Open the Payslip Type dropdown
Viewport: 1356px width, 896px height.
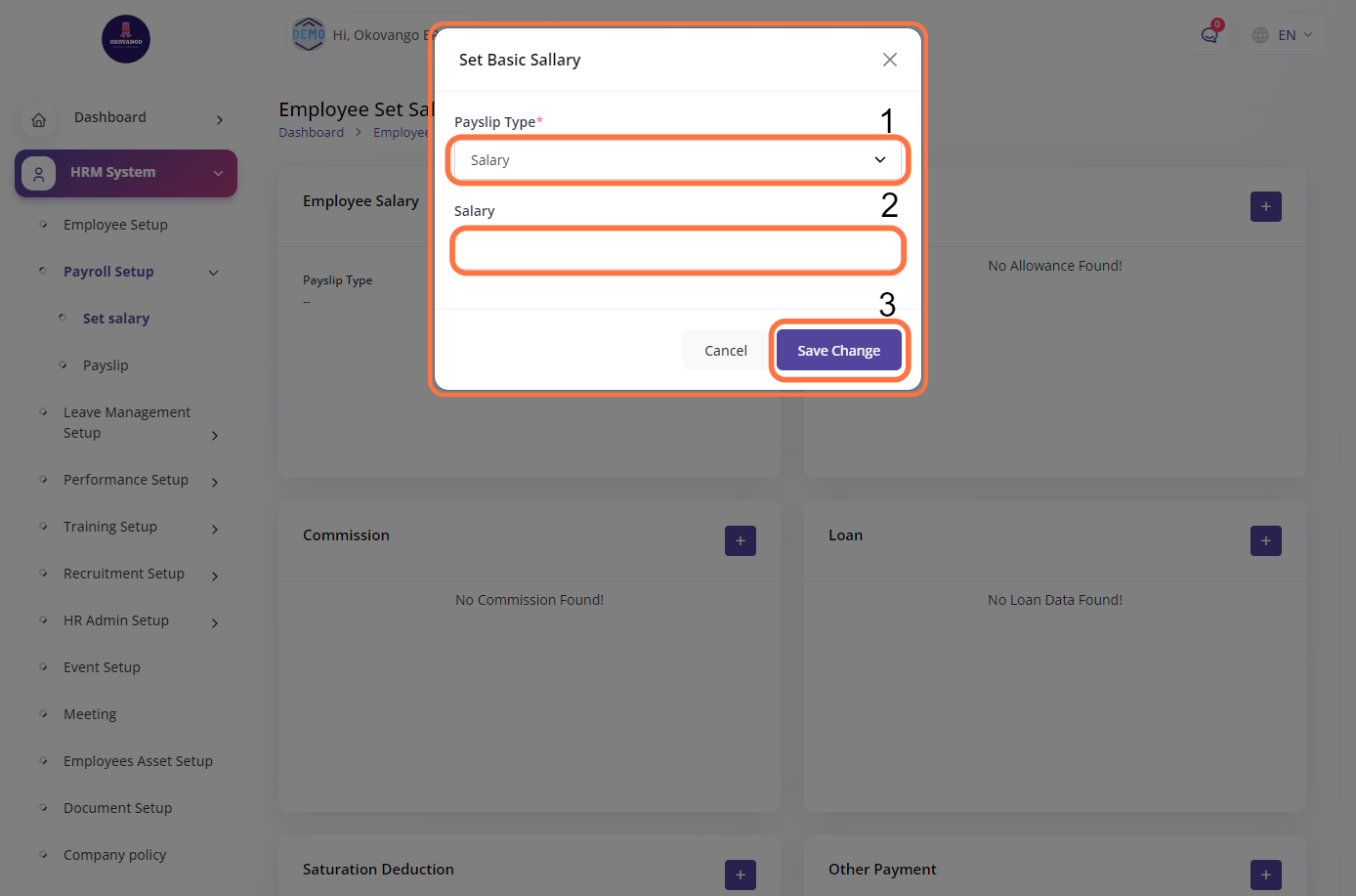tap(678, 160)
